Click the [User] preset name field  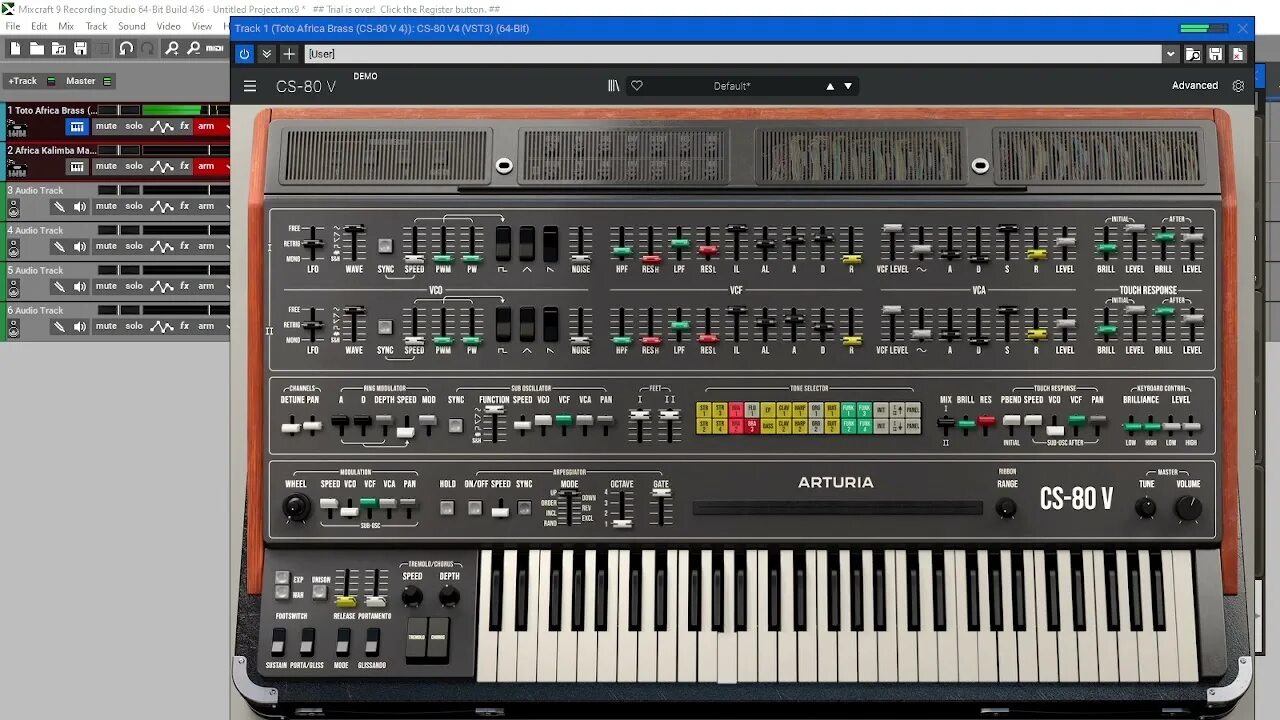[x=733, y=54]
